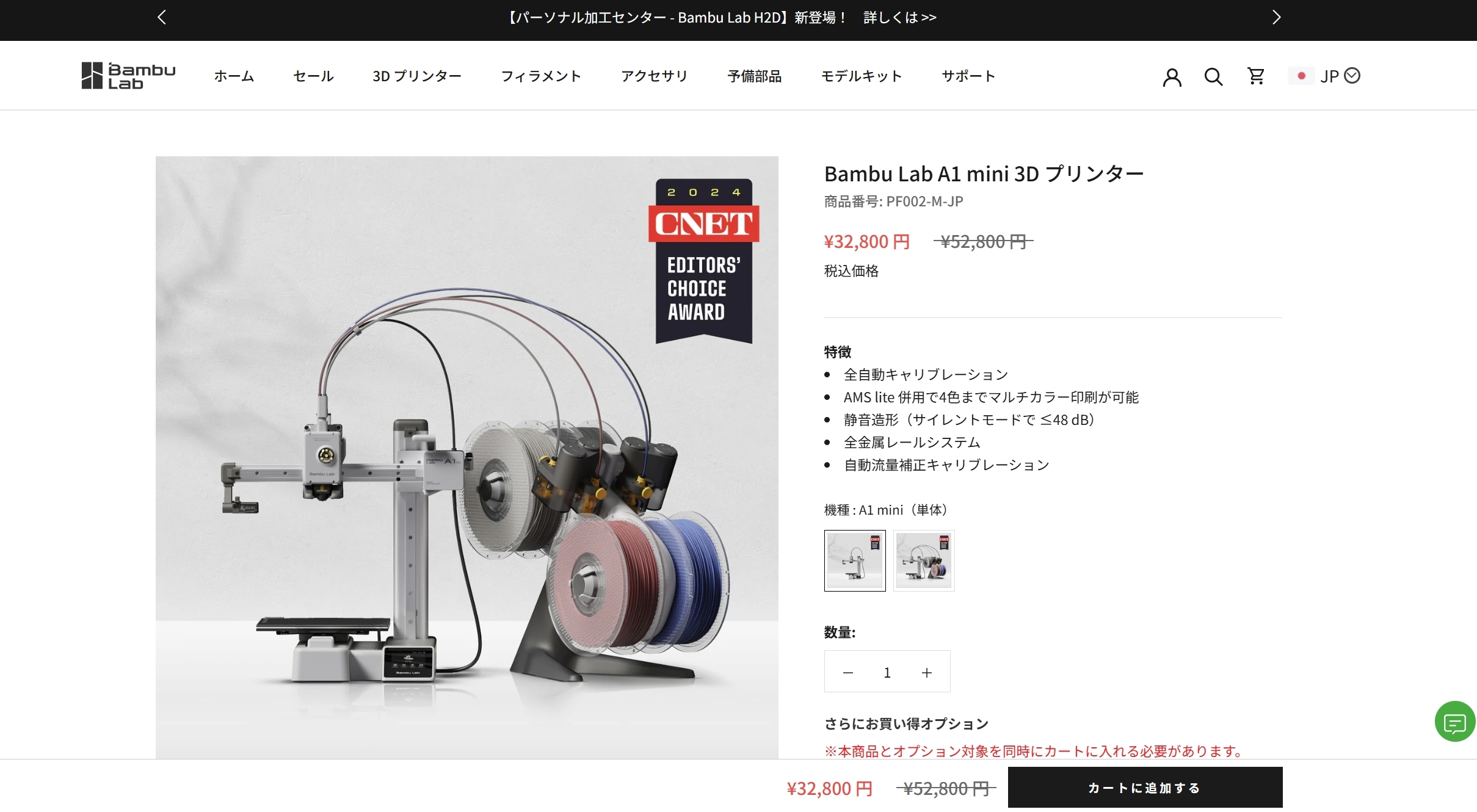Select the A1 mini combo variant thumbnail

tap(924, 560)
